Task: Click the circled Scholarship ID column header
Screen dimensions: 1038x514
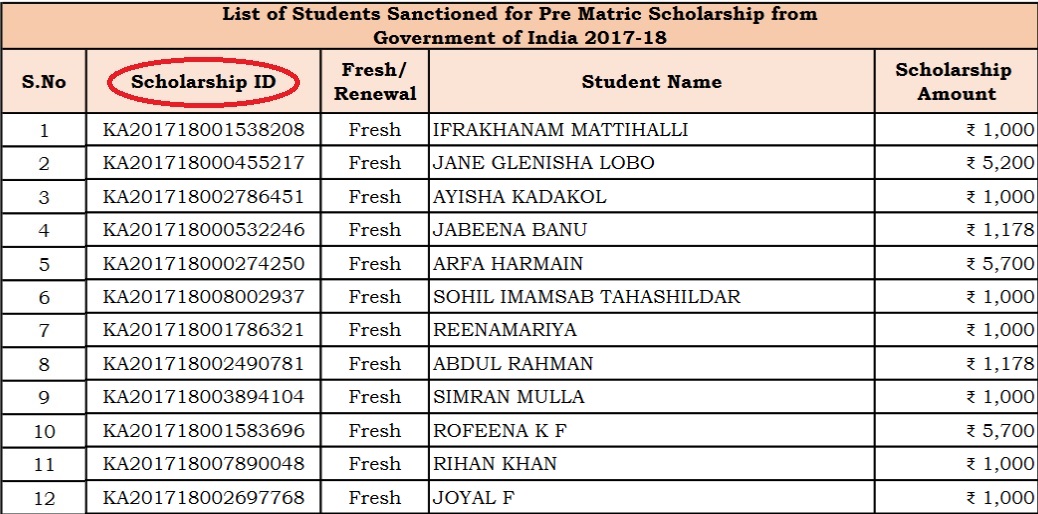Action: click(x=203, y=82)
